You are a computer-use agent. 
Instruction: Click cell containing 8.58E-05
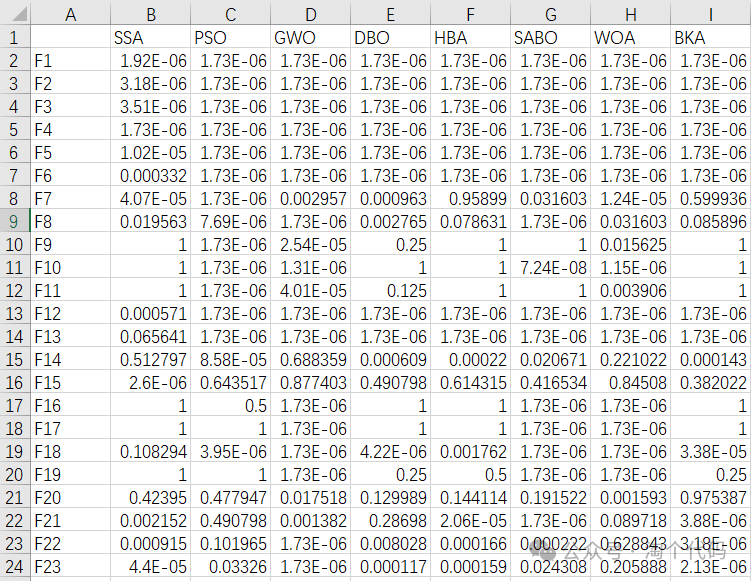click(231, 359)
